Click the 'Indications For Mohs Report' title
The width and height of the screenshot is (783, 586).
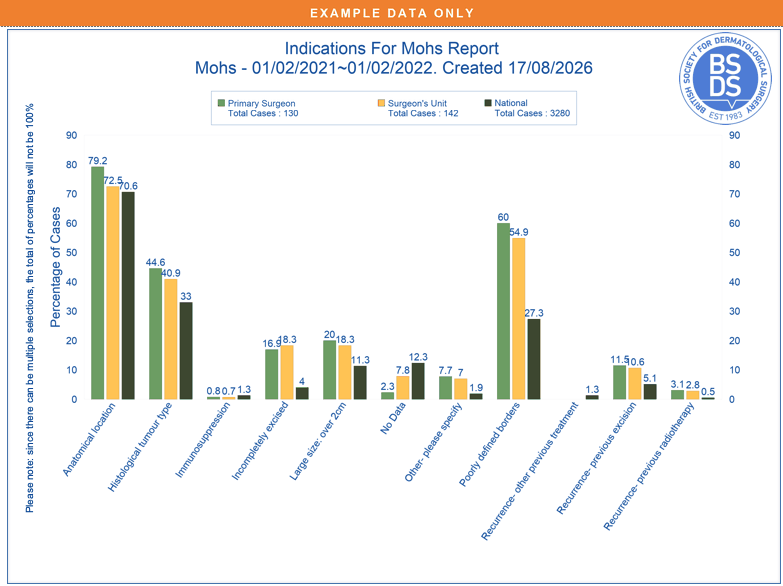pyautogui.click(x=392, y=48)
